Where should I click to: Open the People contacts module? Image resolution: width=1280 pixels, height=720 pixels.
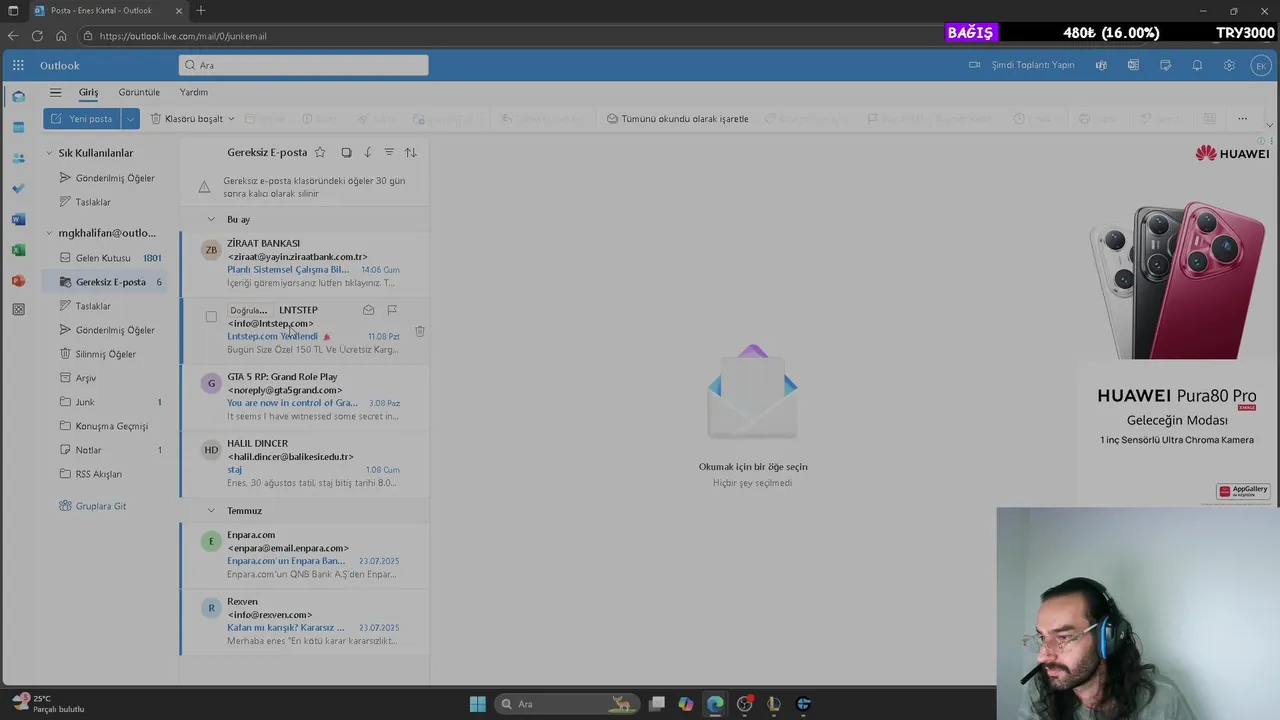18,158
